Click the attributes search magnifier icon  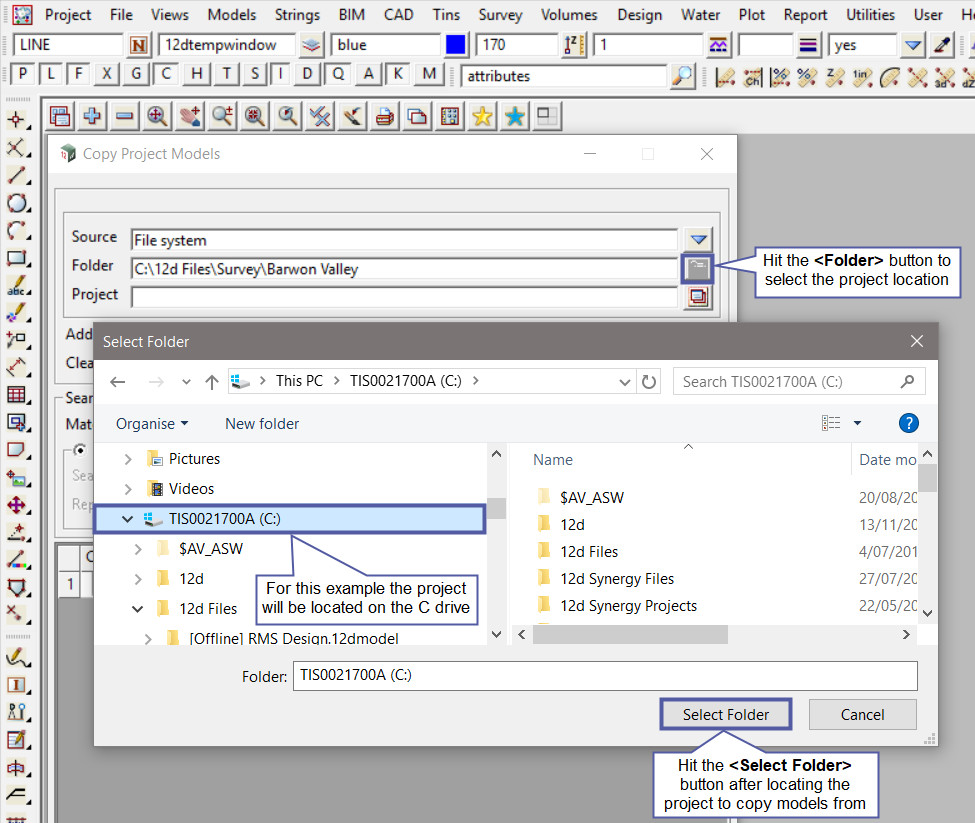click(x=682, y=75)
